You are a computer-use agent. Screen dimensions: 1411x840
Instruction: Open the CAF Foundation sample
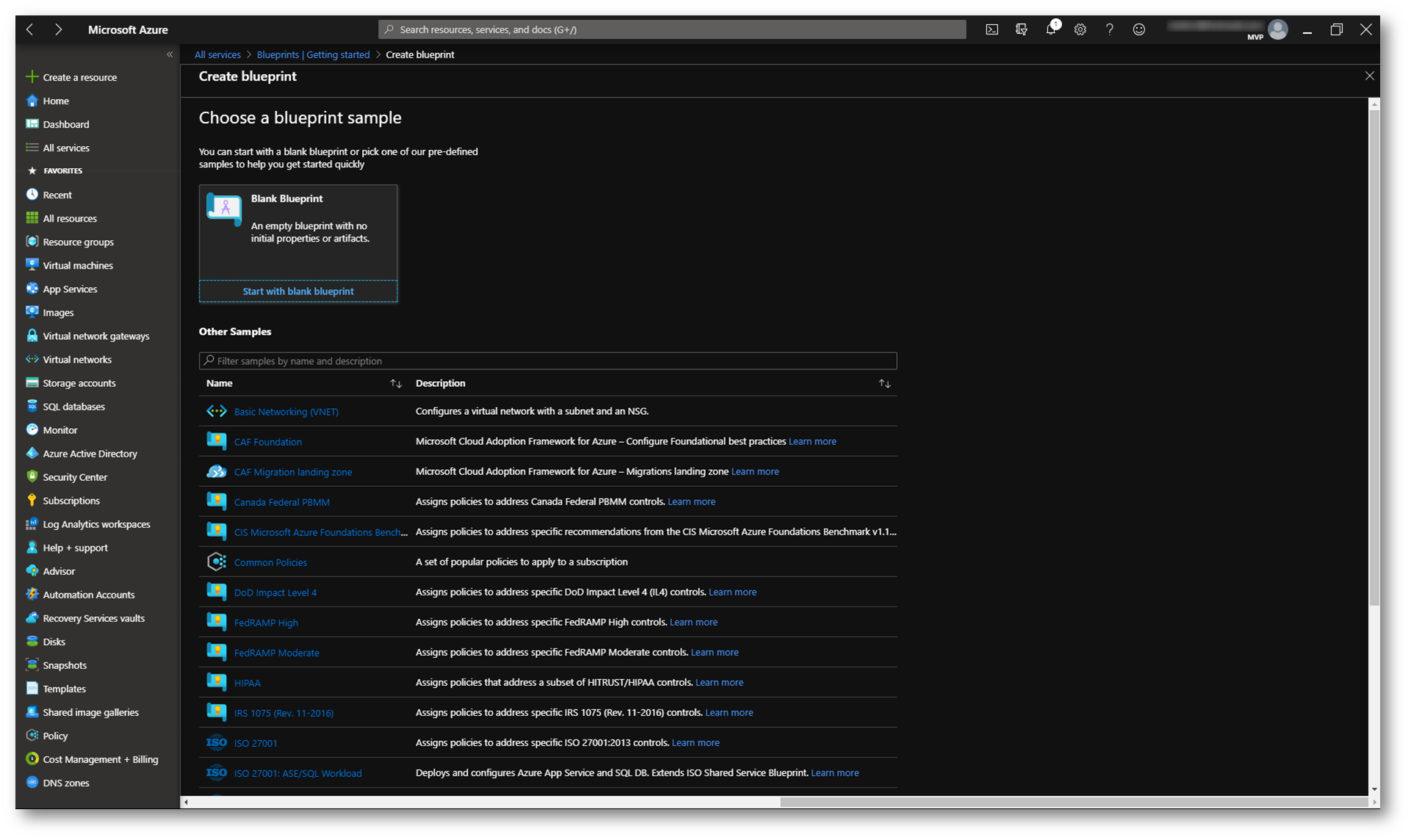pos(267,441)
